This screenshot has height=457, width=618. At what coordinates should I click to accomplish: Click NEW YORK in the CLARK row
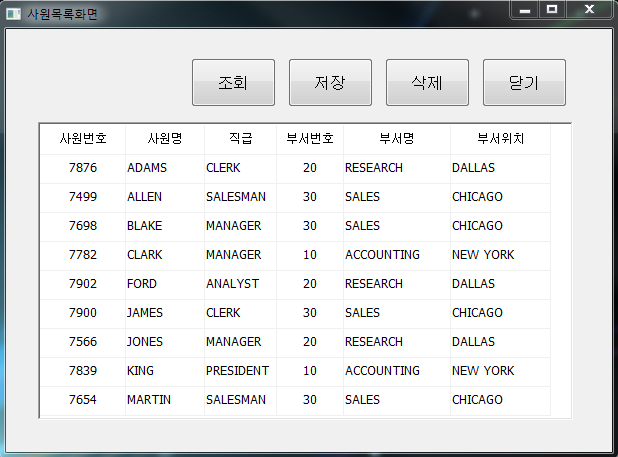[501, 255]
